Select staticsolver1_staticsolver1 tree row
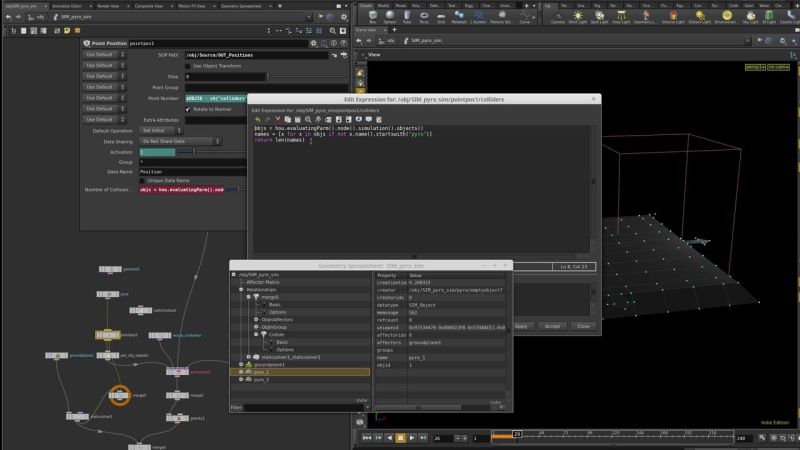This screenshot has height=450, width=800. pyautogui.click(x=290, y=357)
